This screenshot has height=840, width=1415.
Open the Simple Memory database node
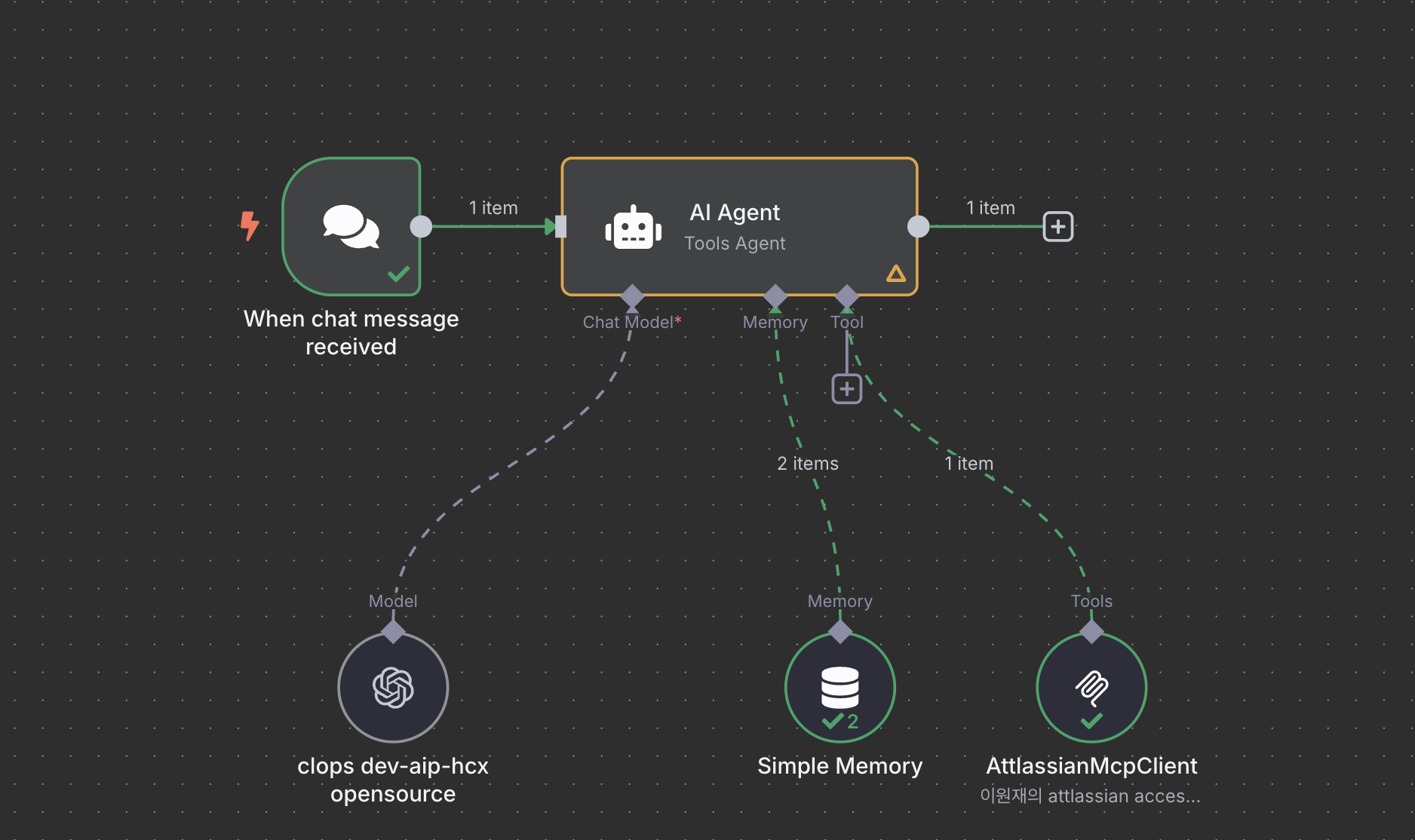(839, 688)
